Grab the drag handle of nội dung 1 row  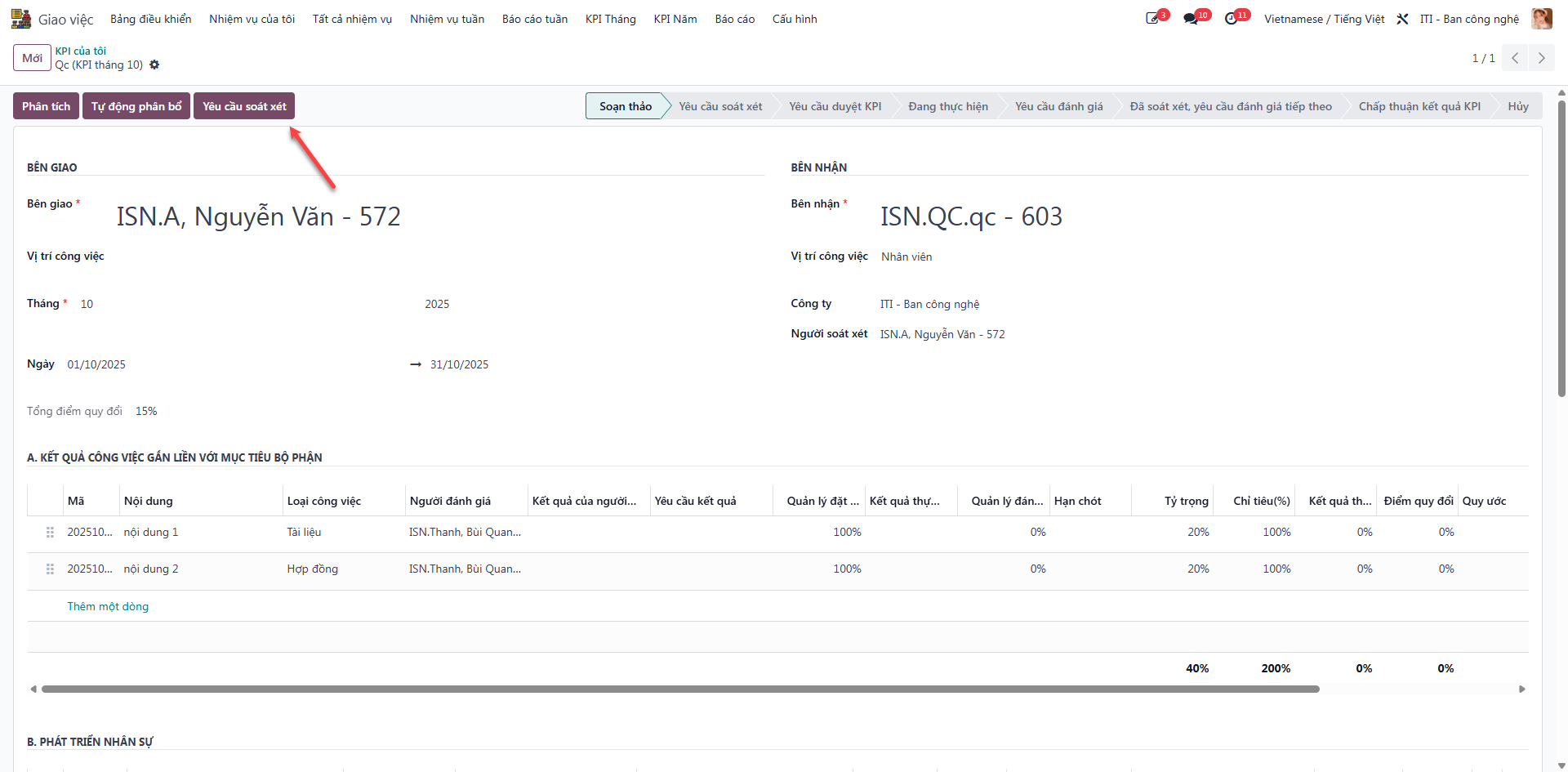coord(50,532)
